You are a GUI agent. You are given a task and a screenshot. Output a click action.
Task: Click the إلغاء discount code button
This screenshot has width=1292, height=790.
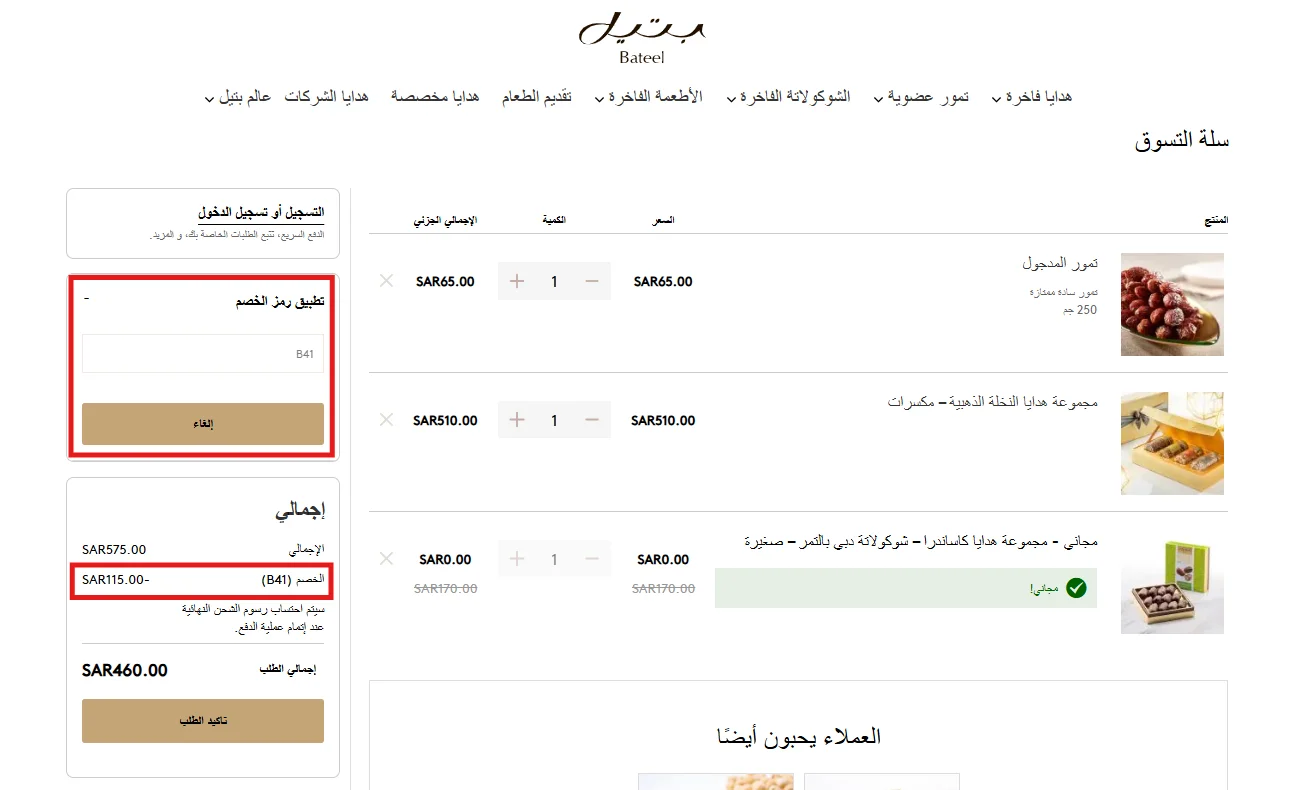click(x=203, y=424)
